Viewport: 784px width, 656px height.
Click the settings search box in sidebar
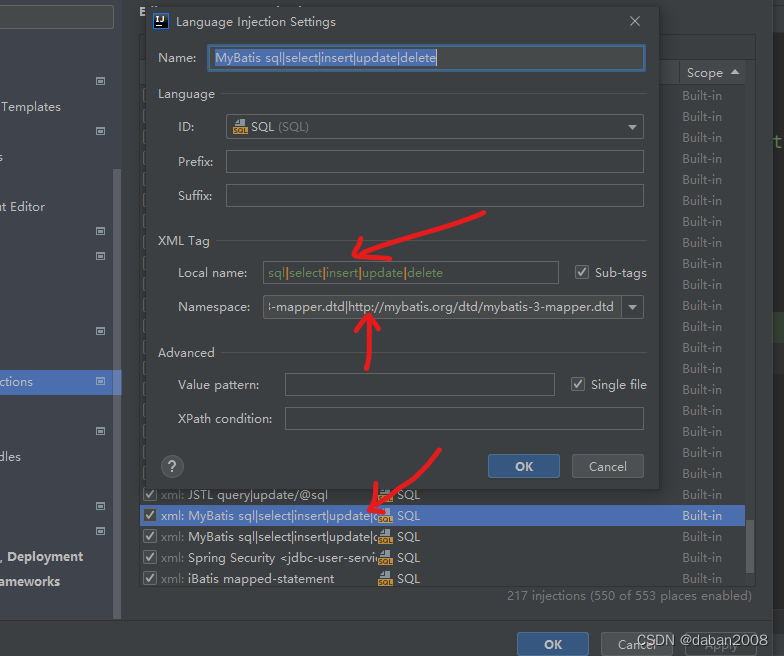[x=56, y=16]
